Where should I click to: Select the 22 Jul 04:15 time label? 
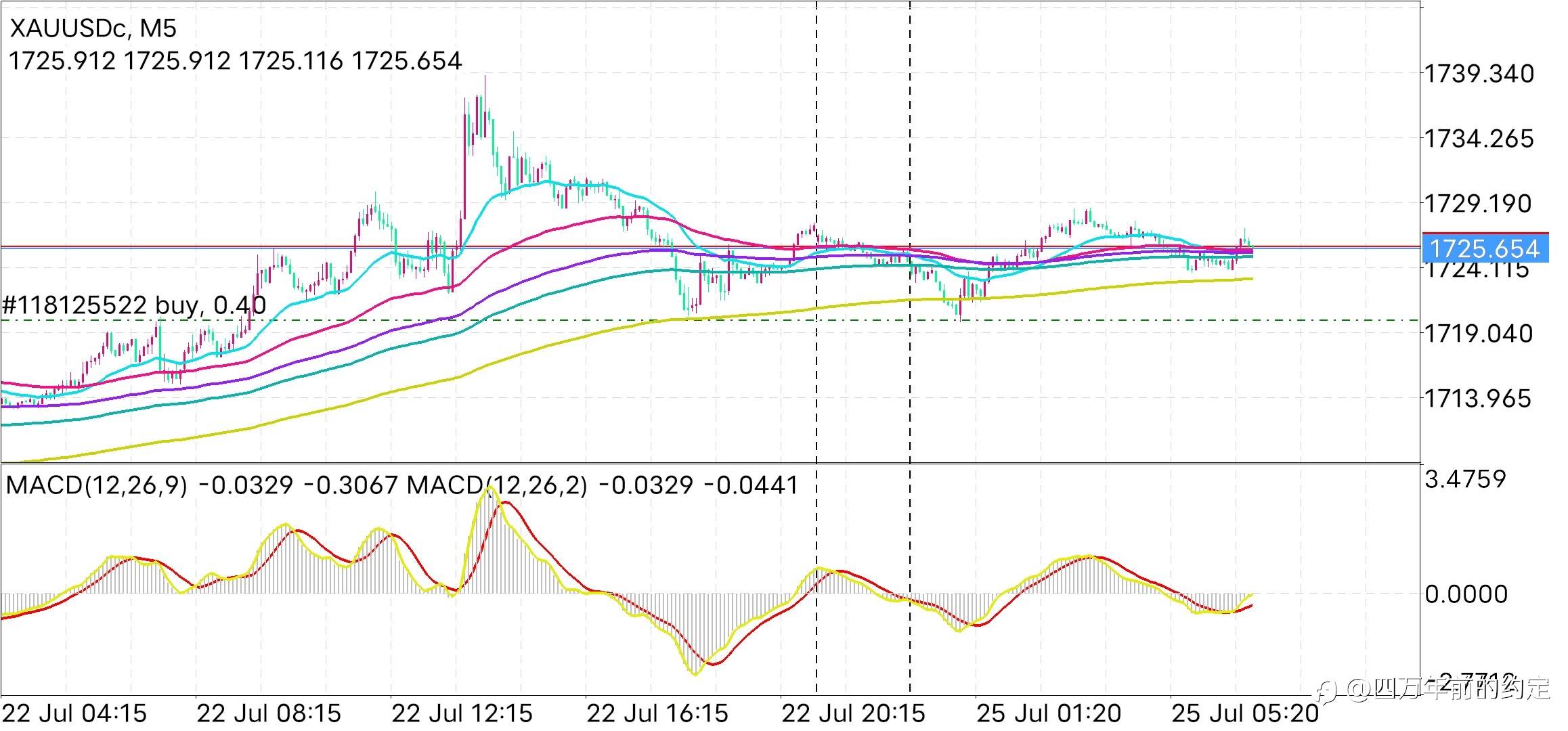point(74,713)
